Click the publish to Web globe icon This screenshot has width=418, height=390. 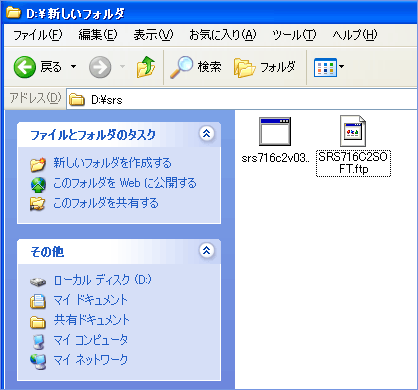[38, 184]
